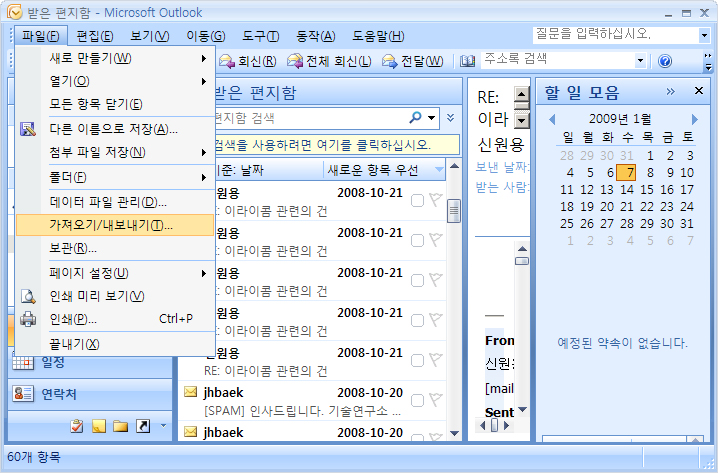Open the address book search dropdown arrow
Viewport: 718px width, 473px height.
[640, 60]
